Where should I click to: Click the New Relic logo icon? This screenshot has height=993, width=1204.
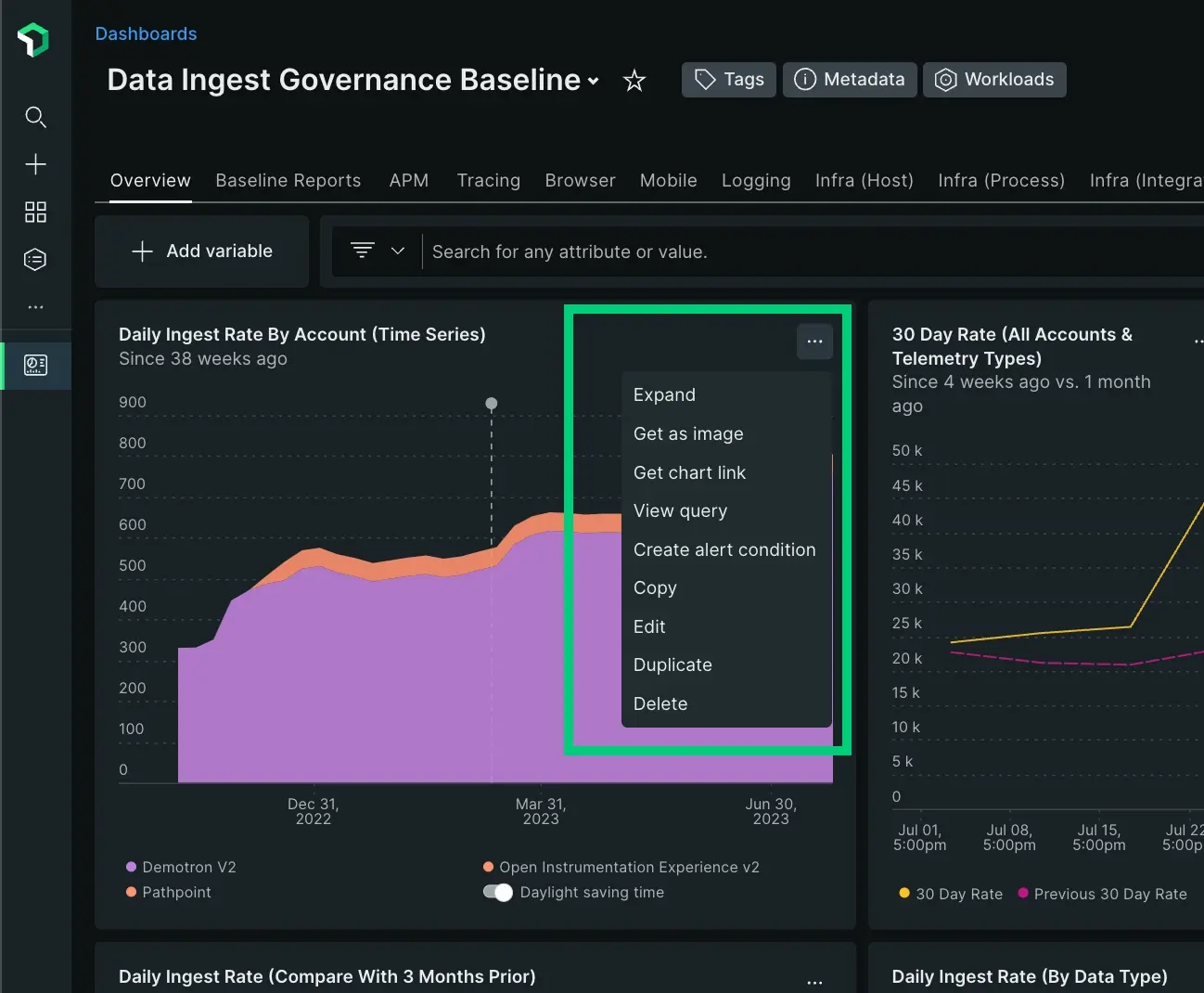click(33, 40)
